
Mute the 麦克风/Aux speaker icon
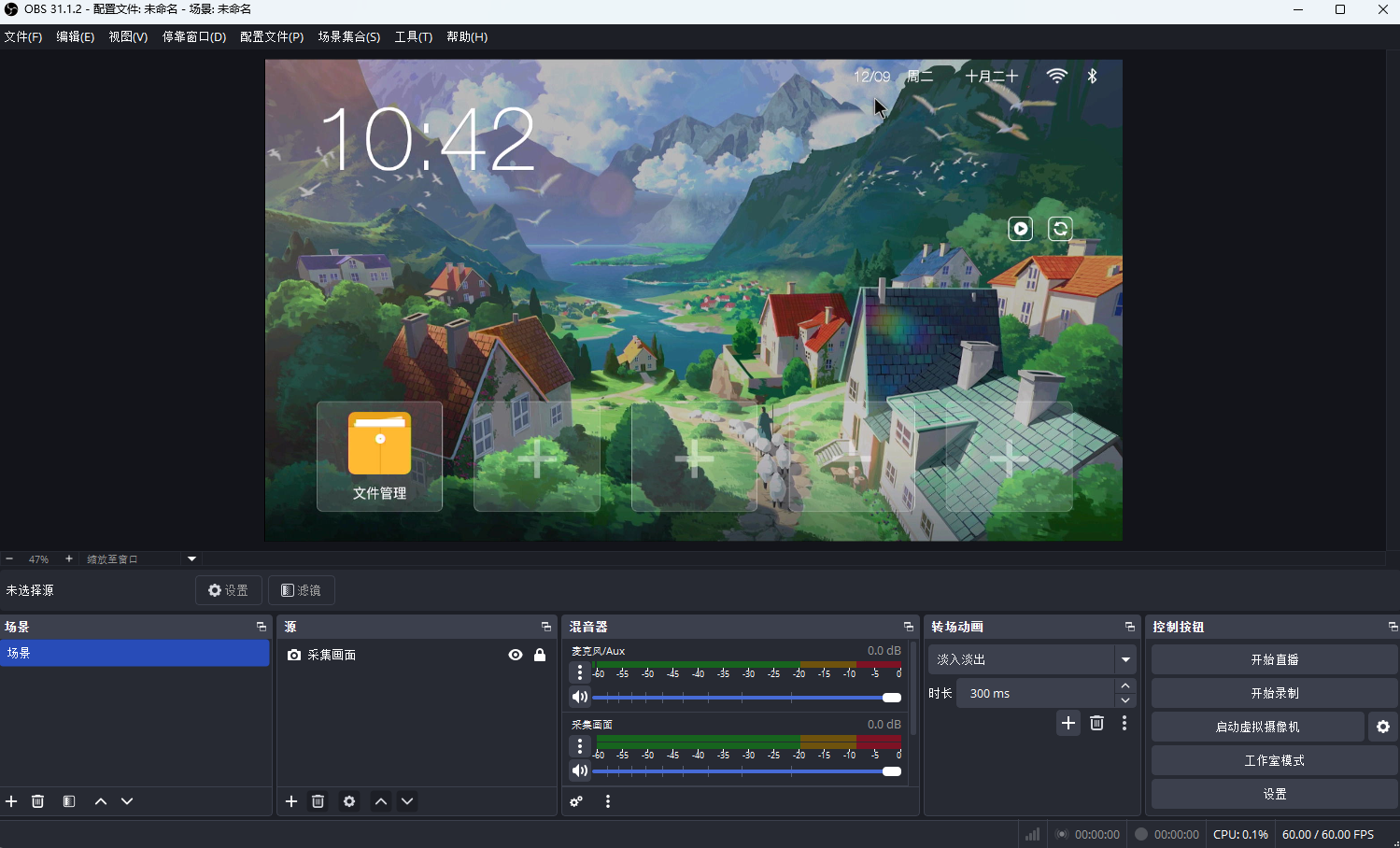579,696
